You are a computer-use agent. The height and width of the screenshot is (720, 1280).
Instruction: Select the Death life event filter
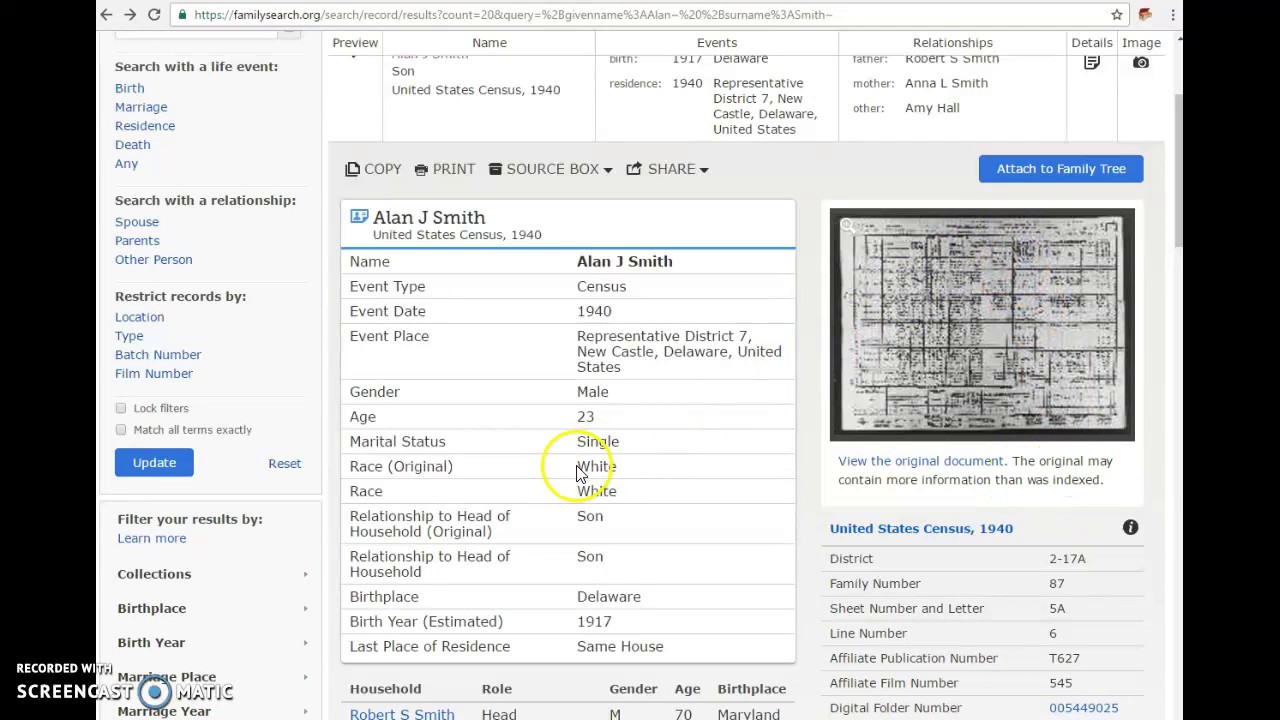tap(132, 145)
